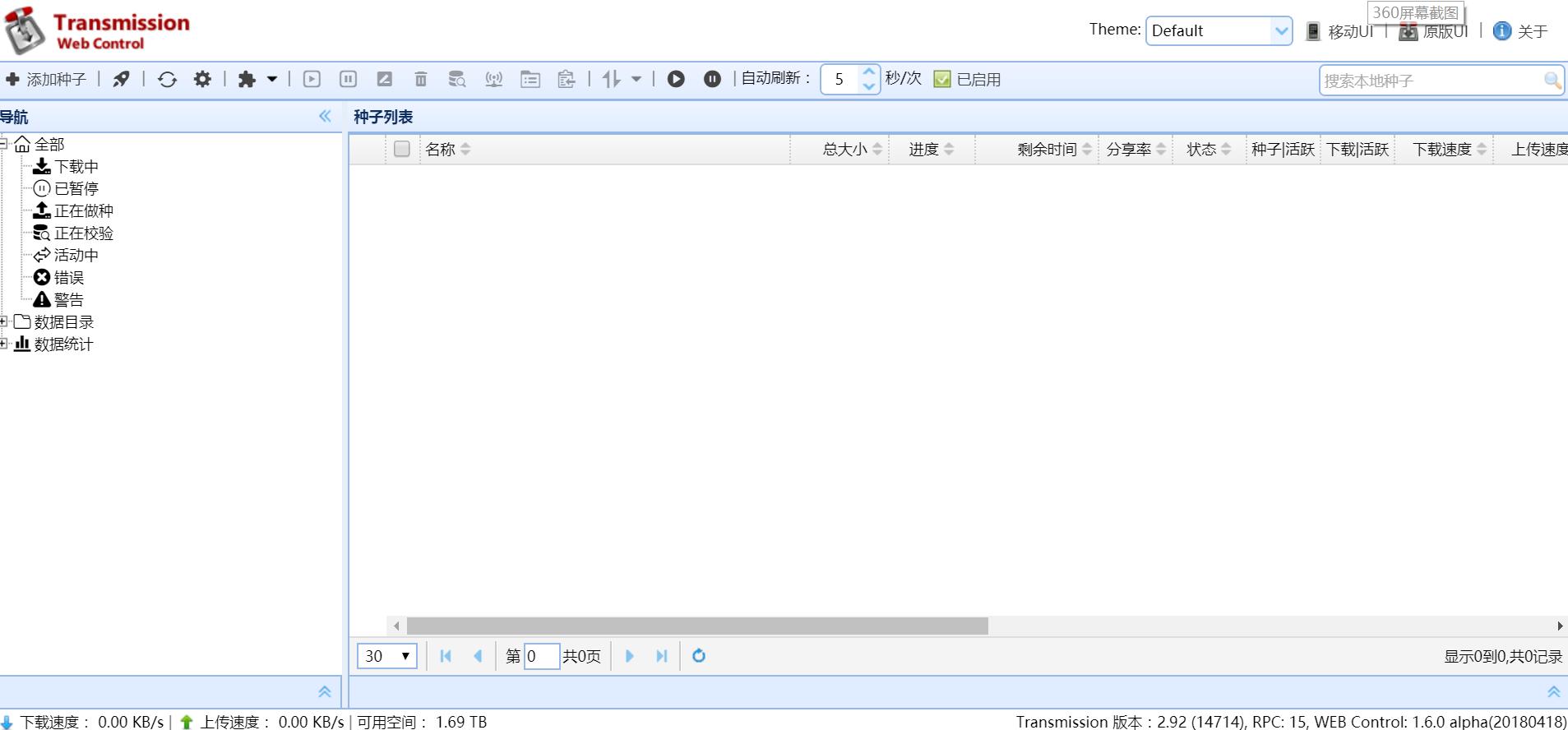Sort by 剩余时间 column header
1568x730 pixels.
(1038, 149)
